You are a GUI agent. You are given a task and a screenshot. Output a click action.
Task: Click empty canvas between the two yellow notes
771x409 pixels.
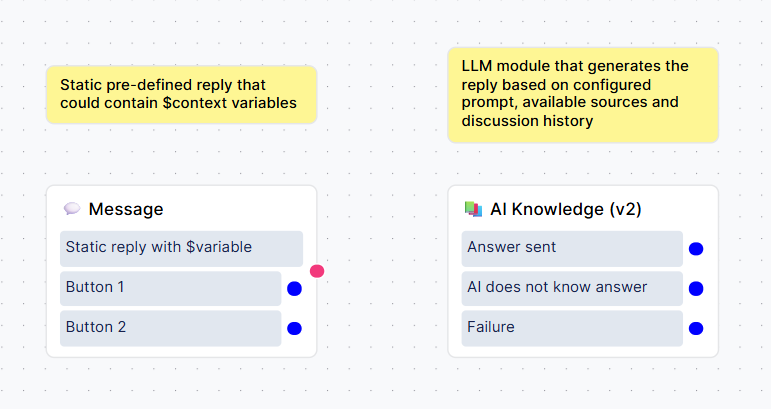click(x=382, y=95)
